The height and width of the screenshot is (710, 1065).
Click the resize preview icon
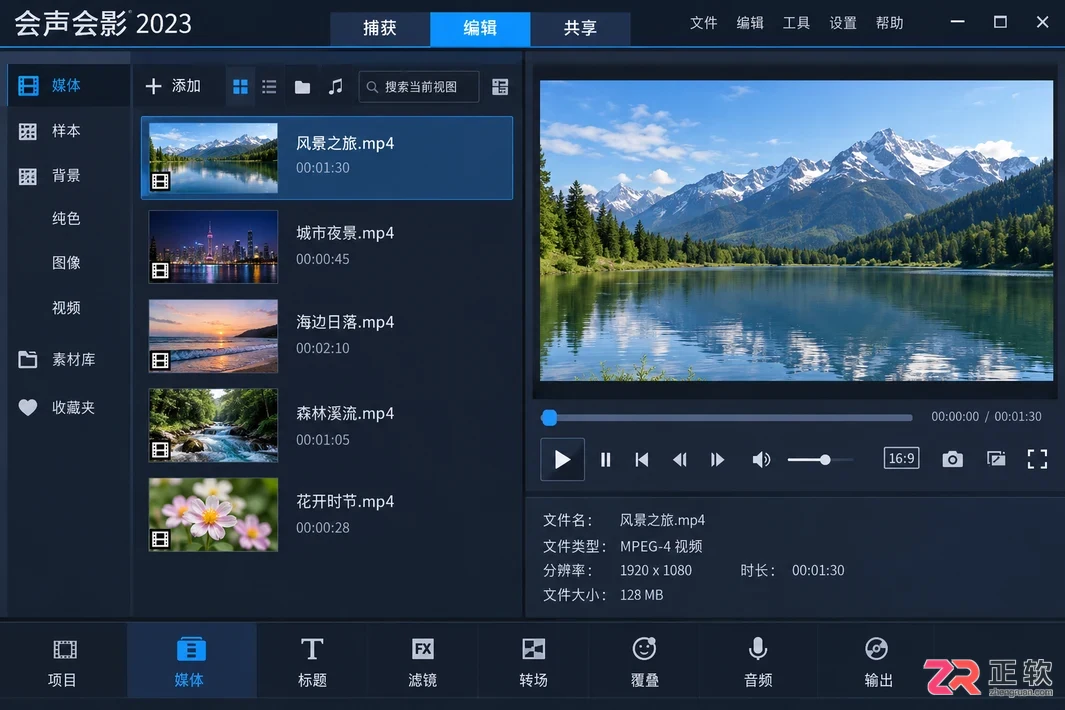coord(996,459)
